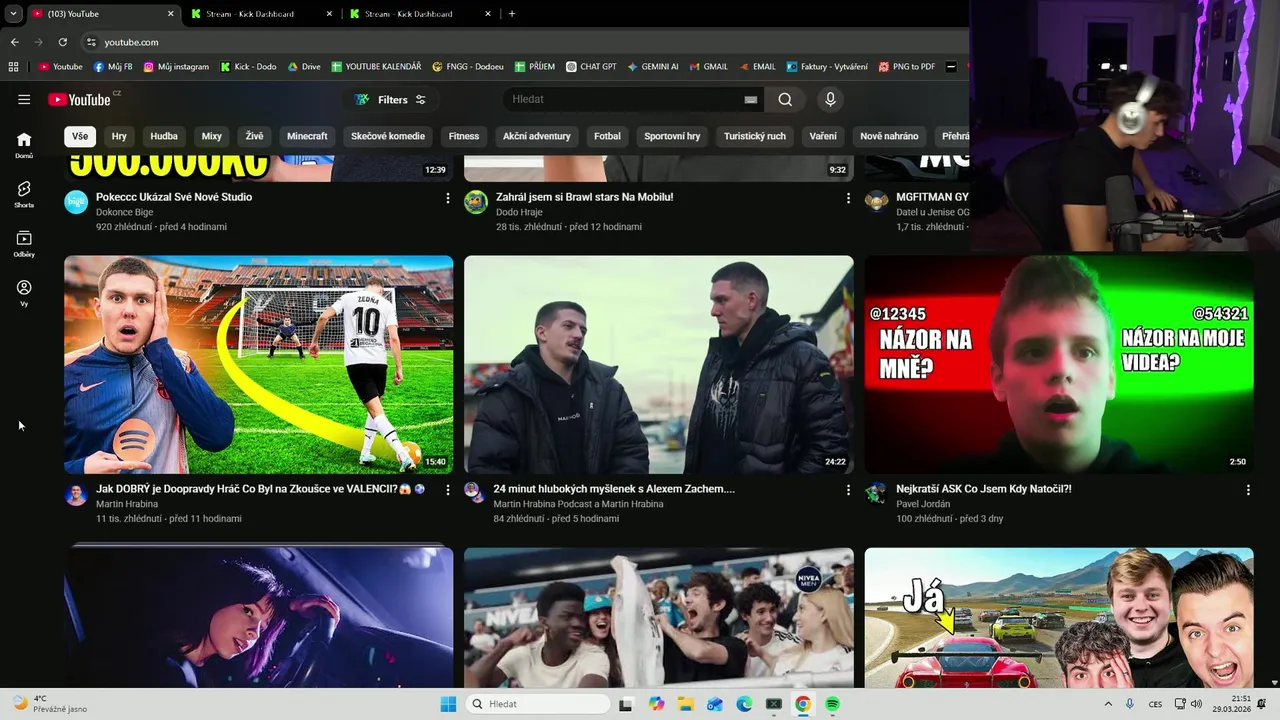Open the GMAIL bookmark
Image resolution: width=1280 pixels, height=720 pixels.
[x=708, y=67]
